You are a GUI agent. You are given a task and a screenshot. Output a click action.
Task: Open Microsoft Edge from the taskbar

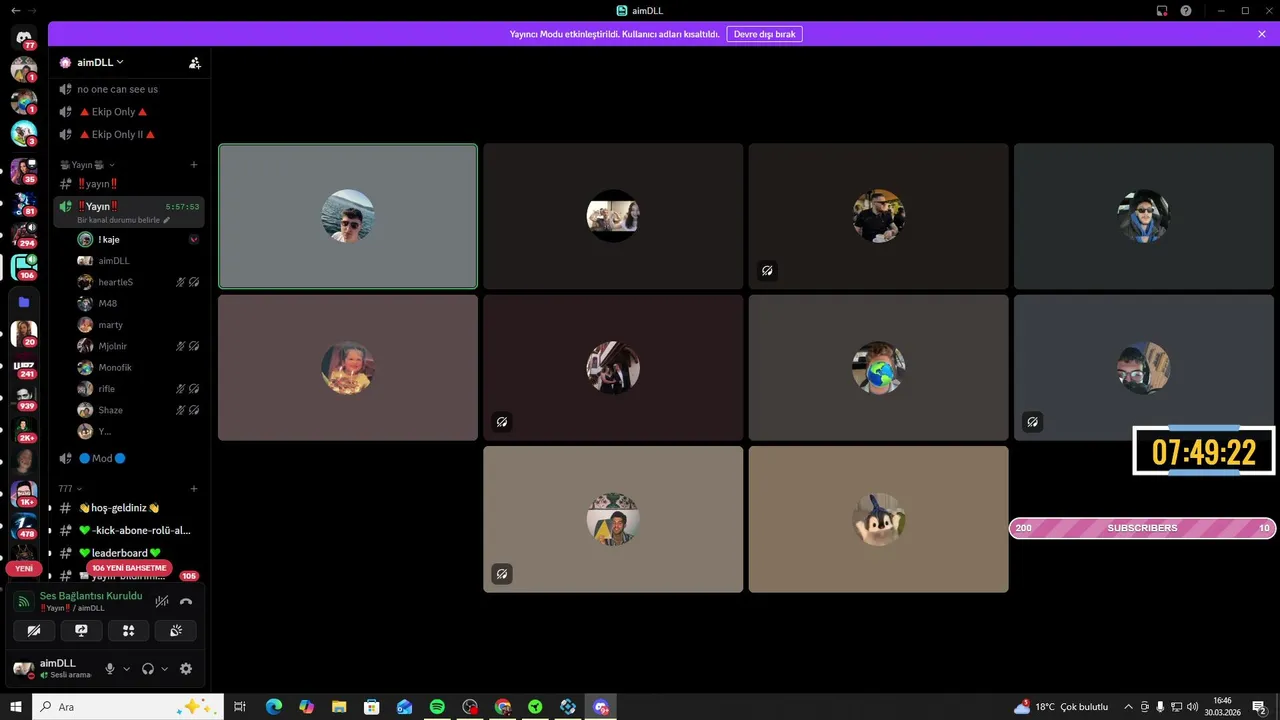[x=273, y=707]
